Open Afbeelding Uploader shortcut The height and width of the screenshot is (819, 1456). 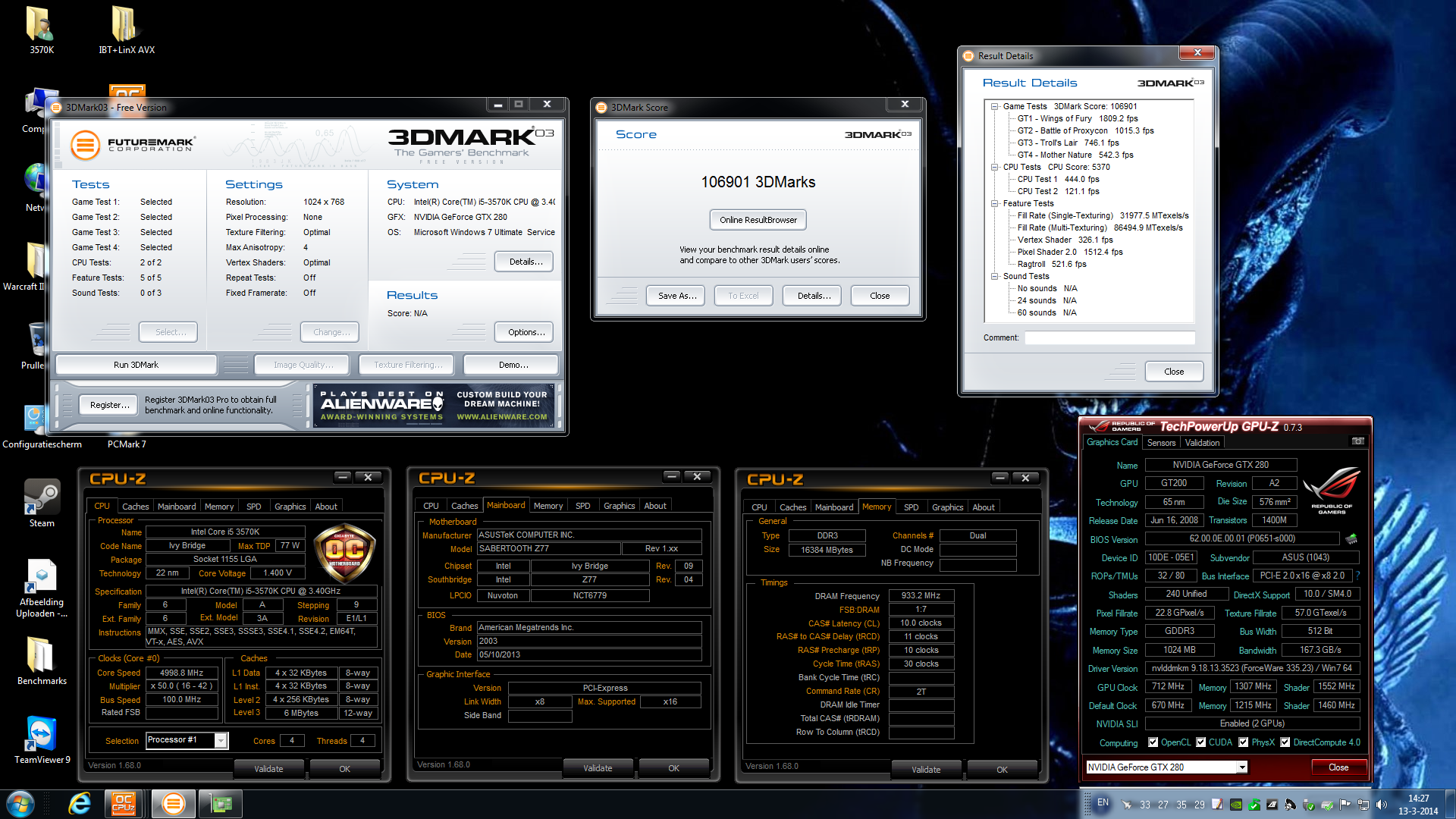click(42, 588)
